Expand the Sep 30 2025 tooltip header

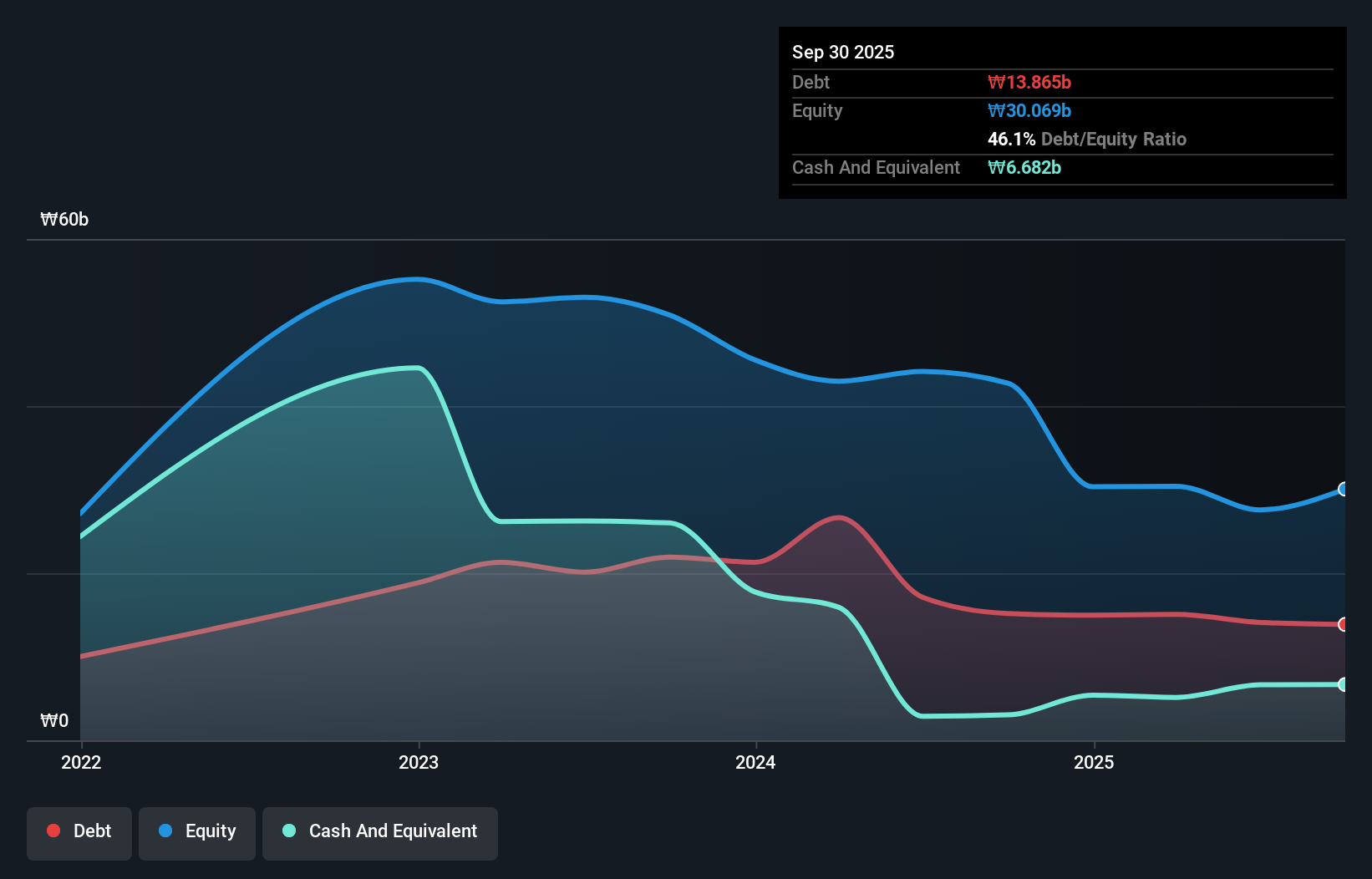(843, 52)
